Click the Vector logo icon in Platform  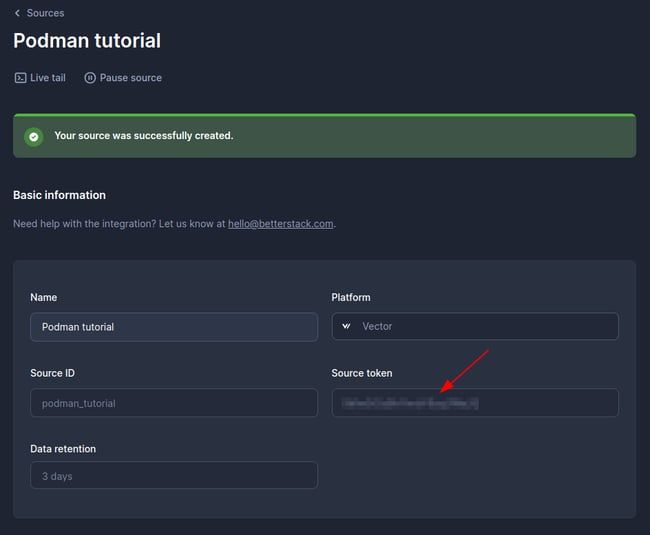pyautogui.click(x=347, y=327)
